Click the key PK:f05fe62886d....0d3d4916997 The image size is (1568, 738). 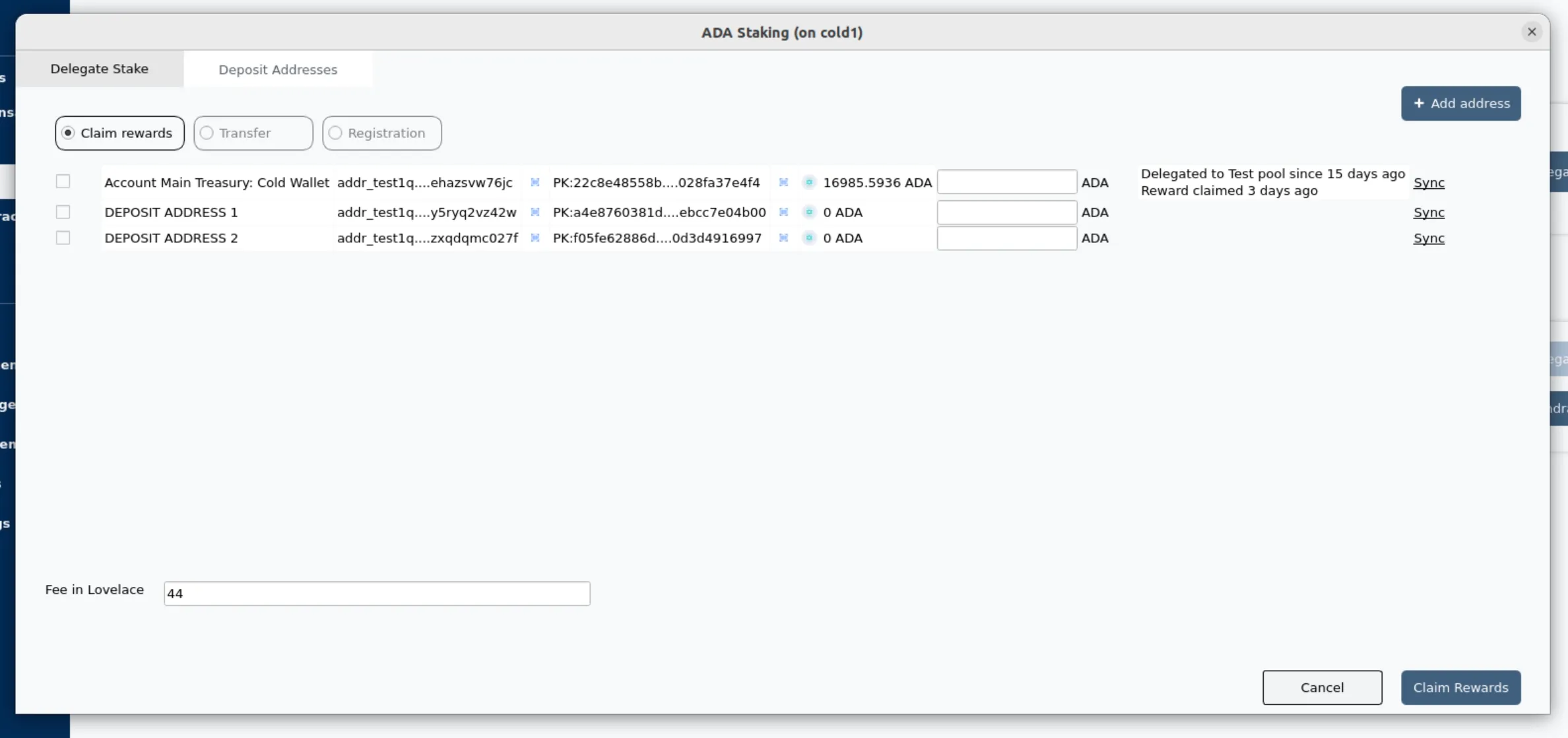coord(657,238)
